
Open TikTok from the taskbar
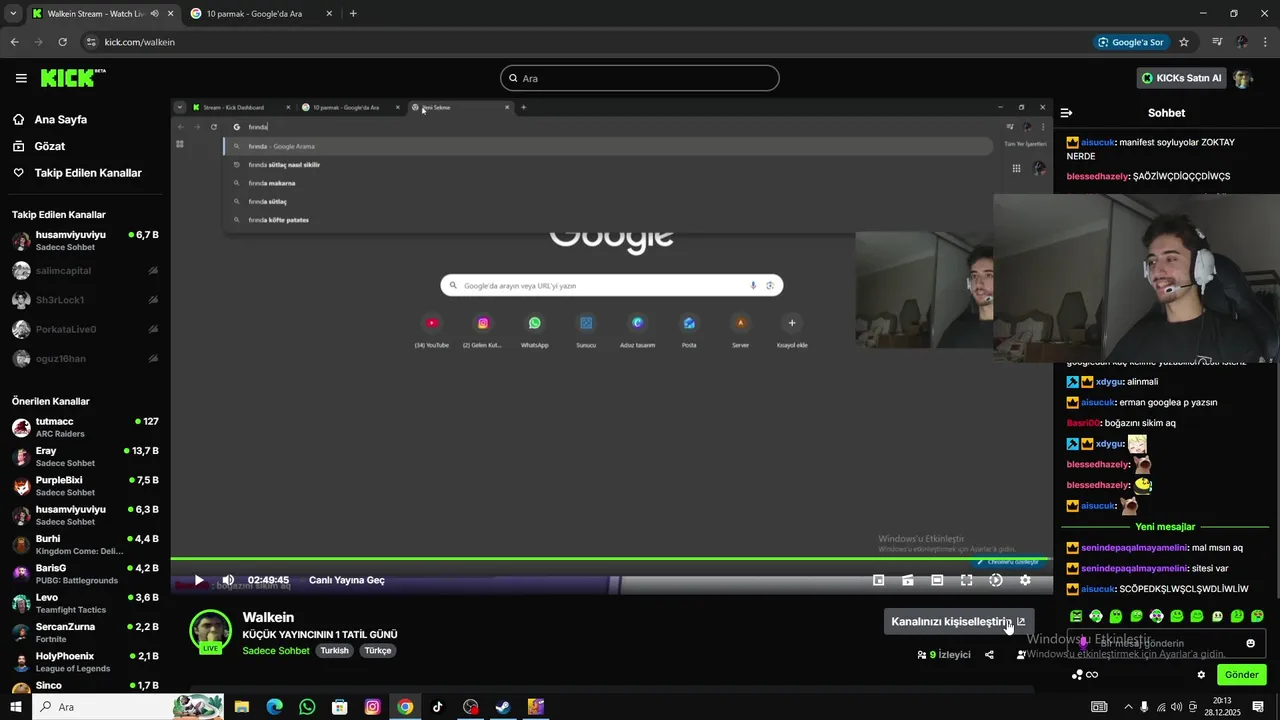(x=437, y=707)
